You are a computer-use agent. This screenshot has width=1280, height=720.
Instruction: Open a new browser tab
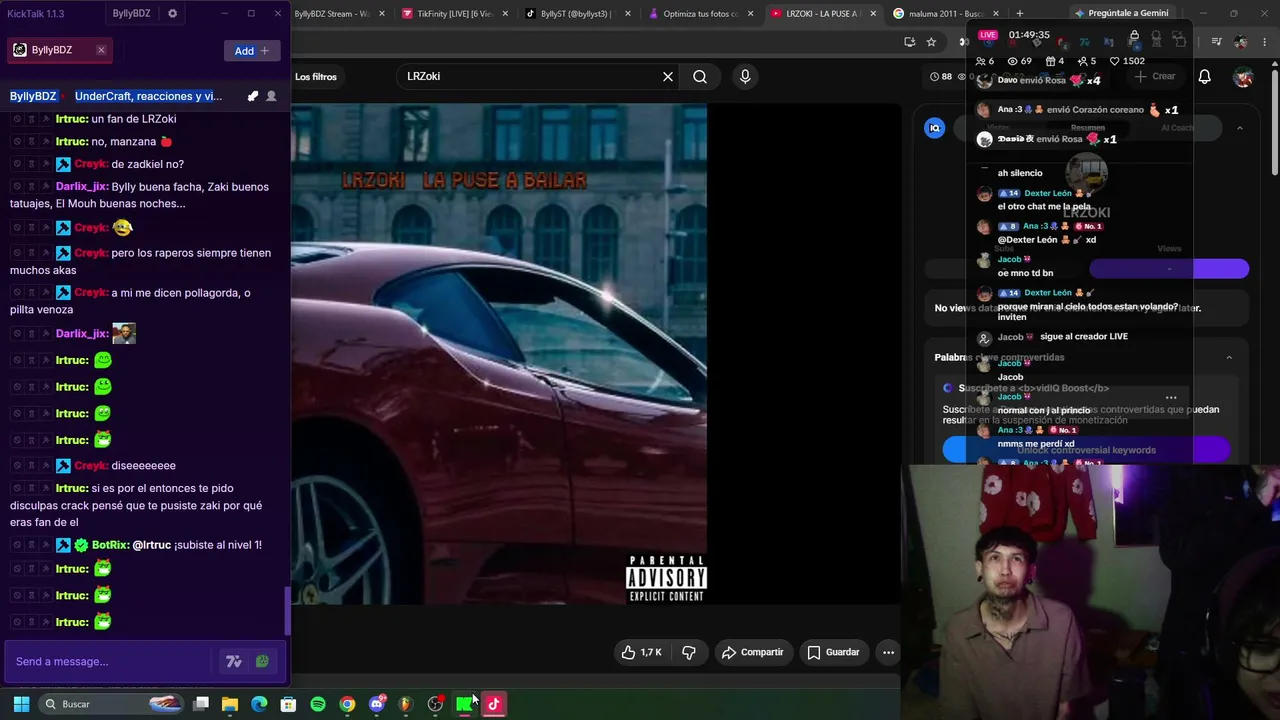(x=1020, y=14)
